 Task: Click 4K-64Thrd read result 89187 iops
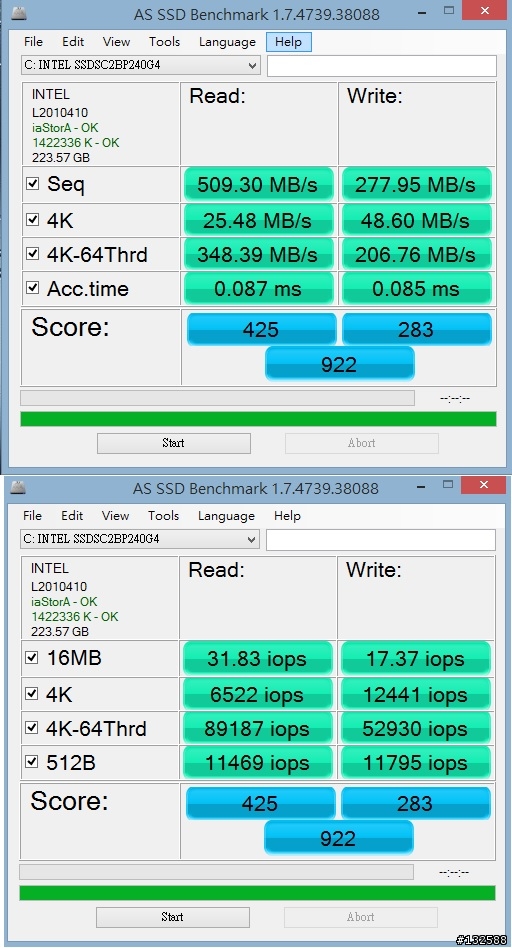[x=258, y=729]
